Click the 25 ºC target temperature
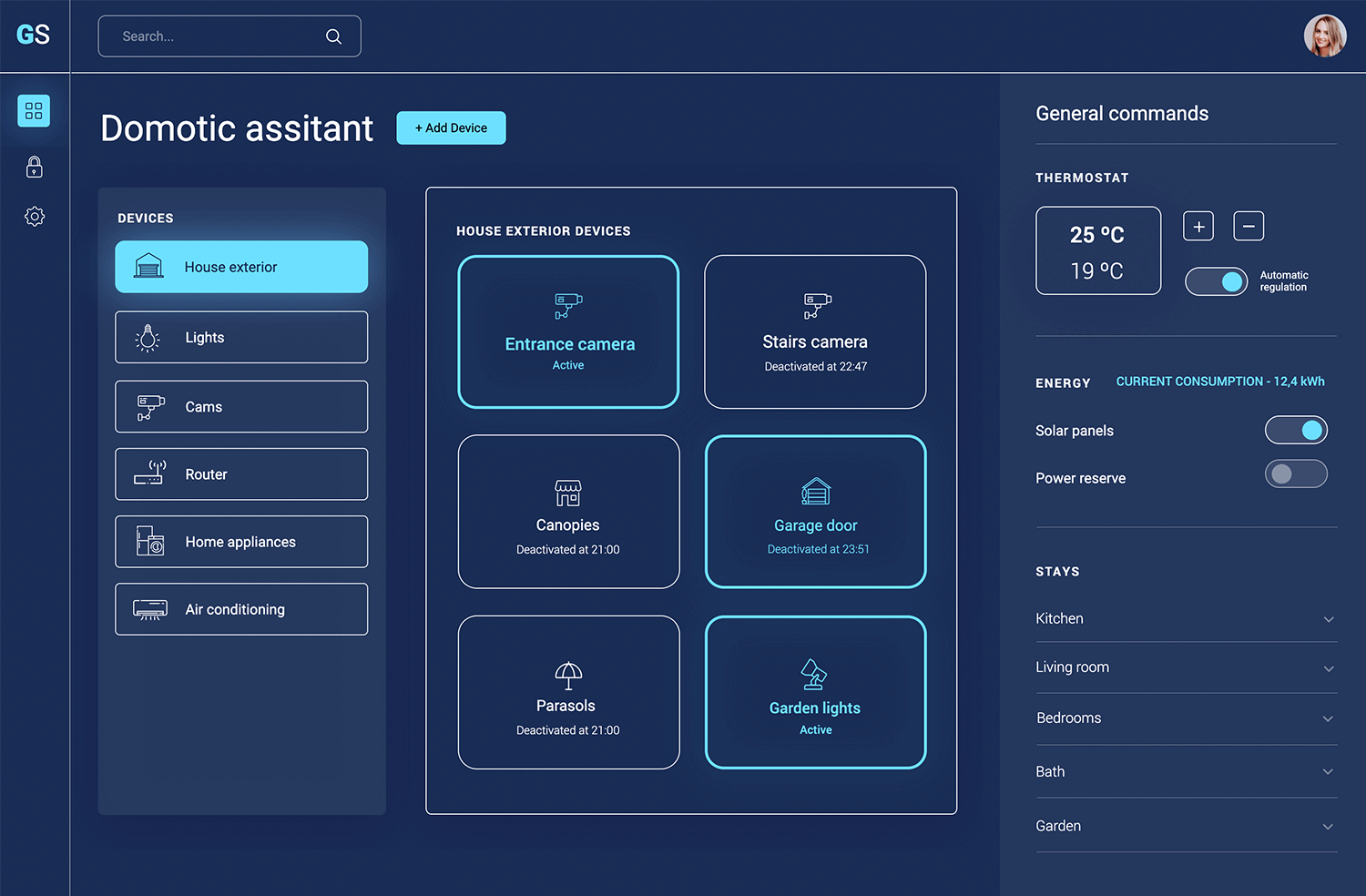Viewport: 1366px width, 896px height. click(1097, 235)
